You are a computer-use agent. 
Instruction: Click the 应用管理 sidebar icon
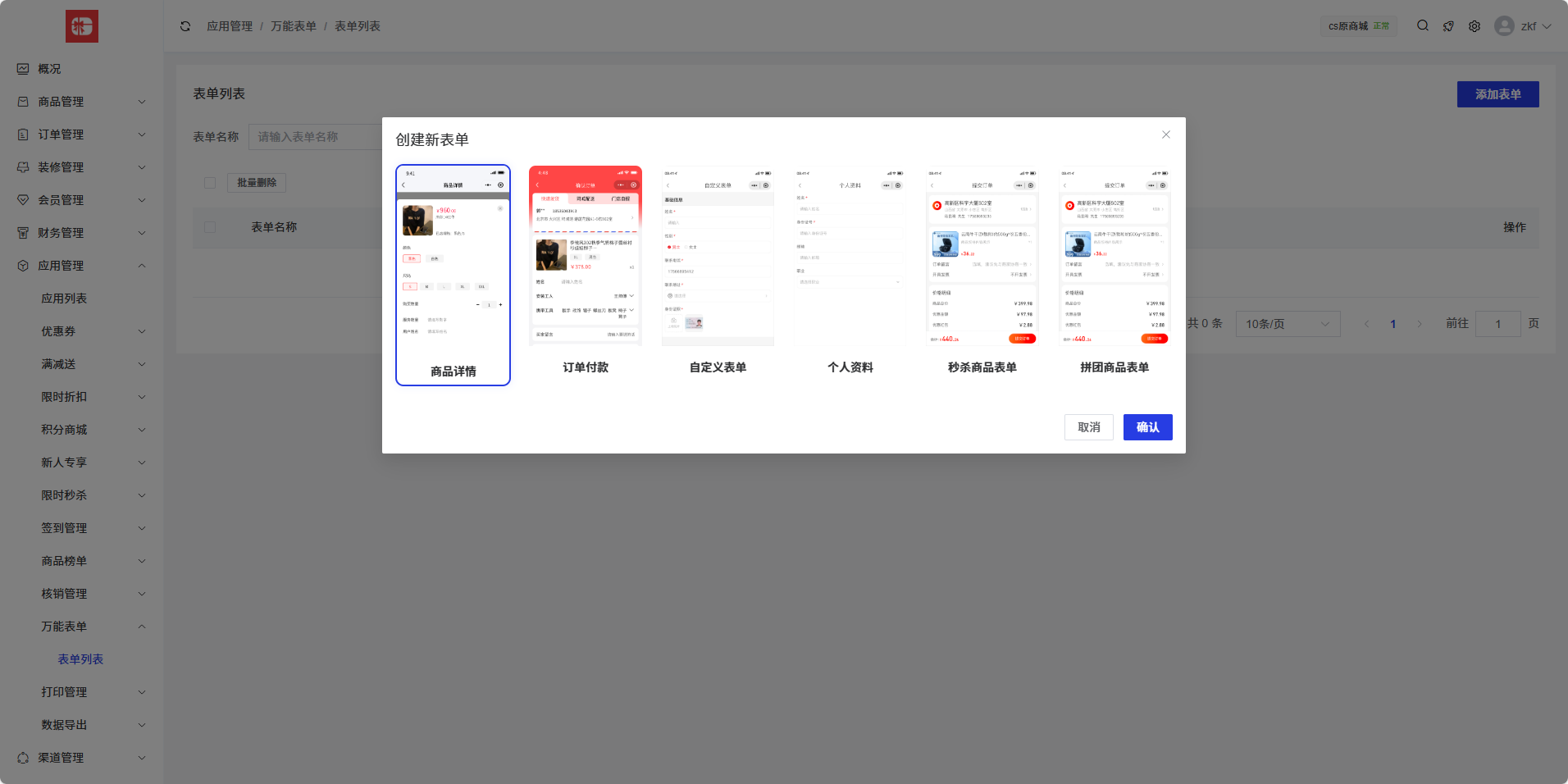(23, 266)
